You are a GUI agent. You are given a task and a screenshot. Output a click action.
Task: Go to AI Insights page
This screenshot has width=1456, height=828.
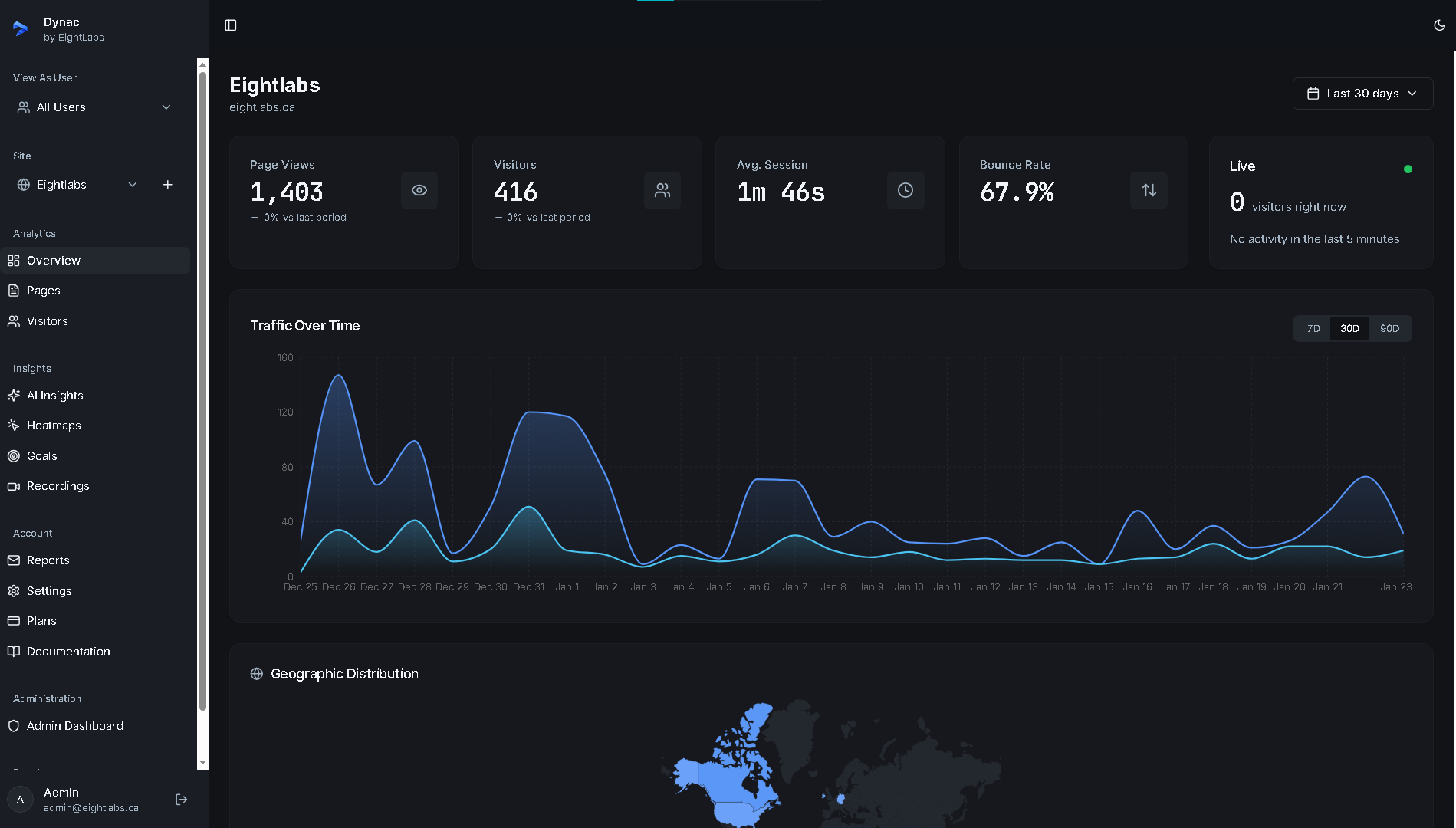click(x=55, y=396)
